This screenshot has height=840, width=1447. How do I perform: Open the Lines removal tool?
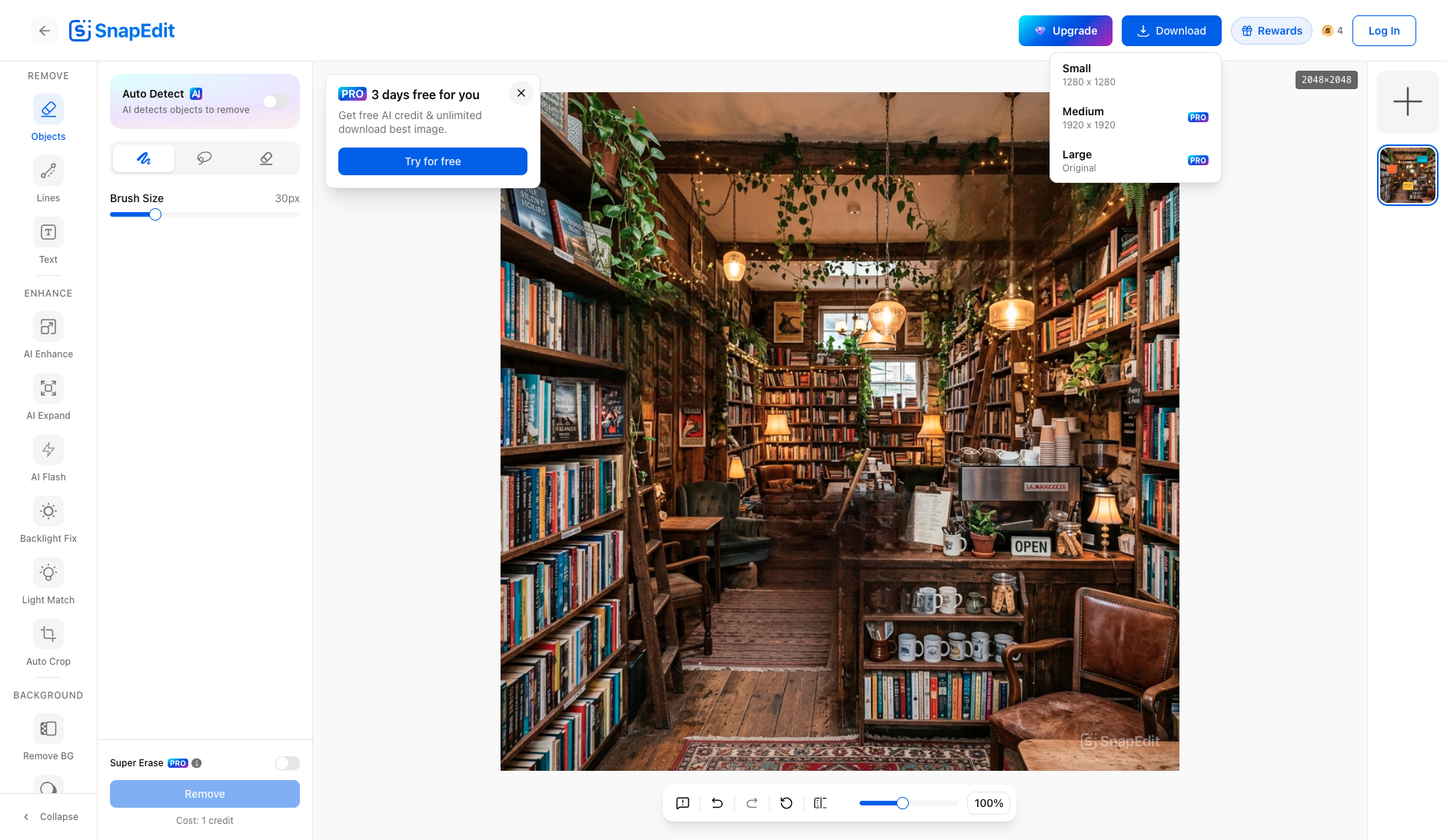(48, 179)
